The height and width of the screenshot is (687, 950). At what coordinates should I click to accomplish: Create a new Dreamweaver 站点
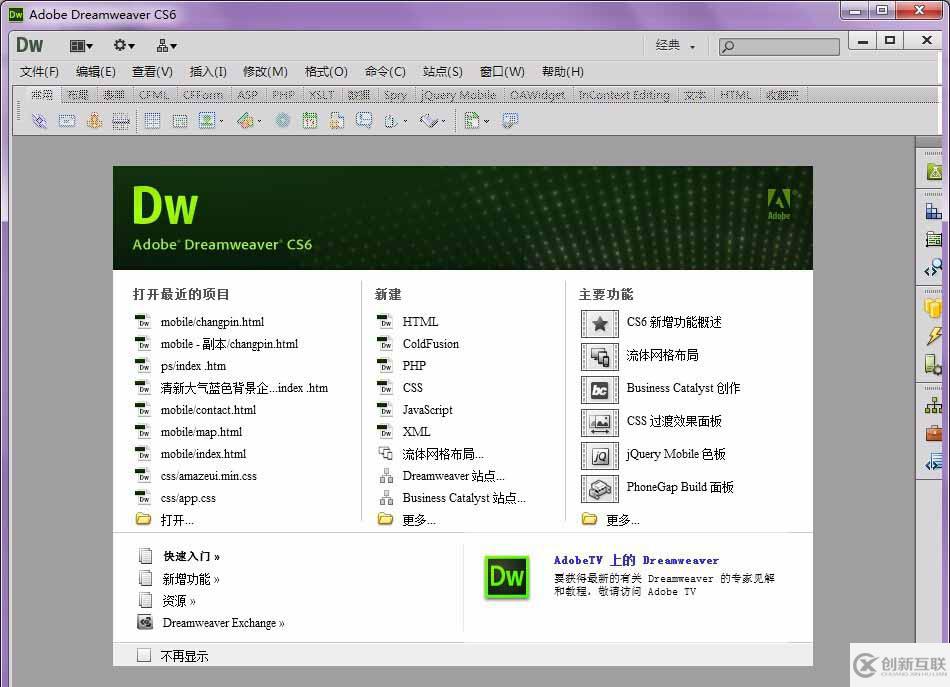(453, 476)
